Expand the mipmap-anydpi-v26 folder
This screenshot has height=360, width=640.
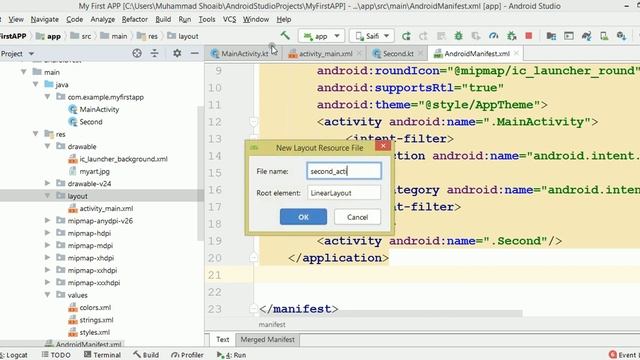pyautogui.click(x=47, y=220)
